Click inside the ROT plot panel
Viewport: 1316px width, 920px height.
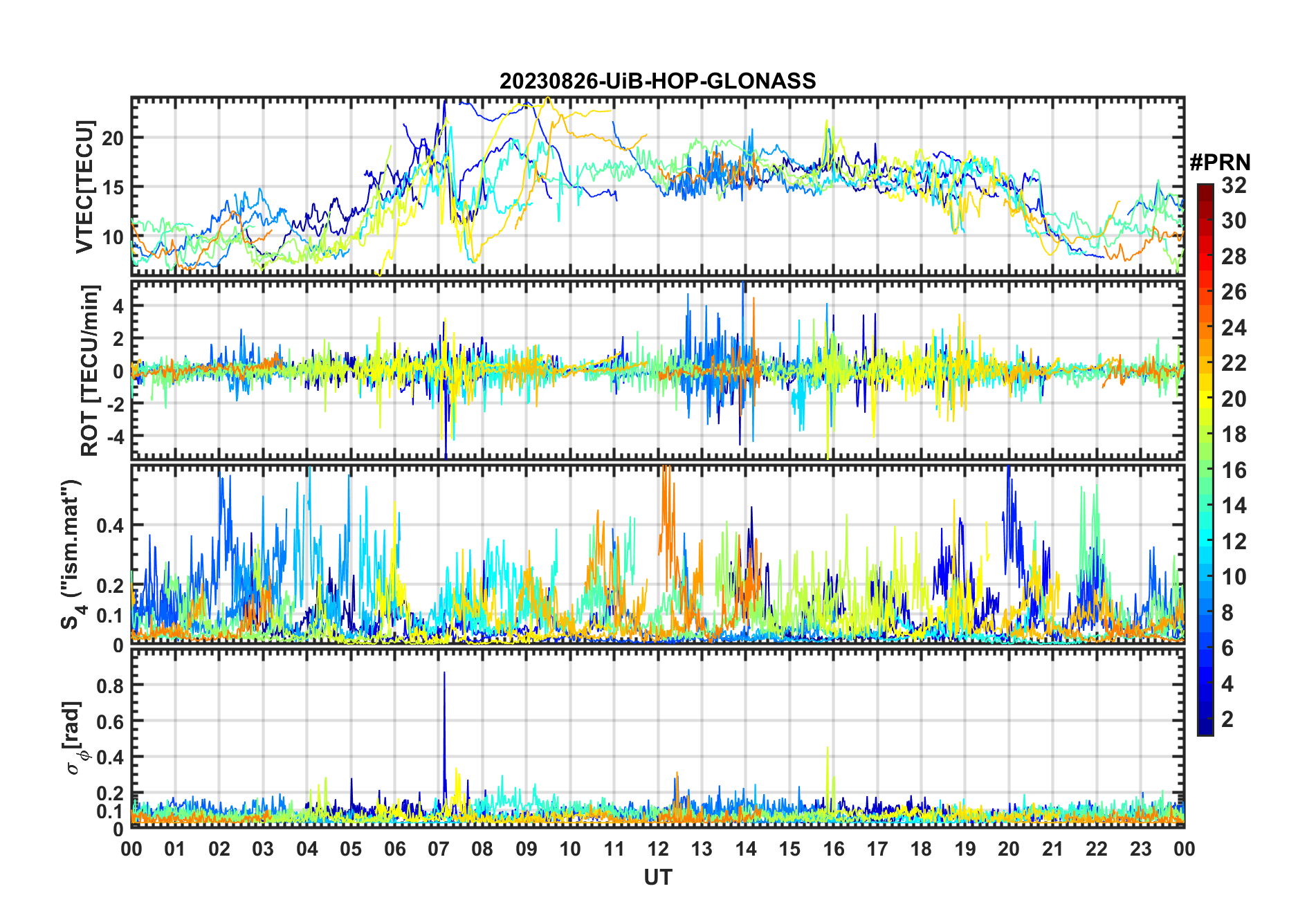(658, 370)
